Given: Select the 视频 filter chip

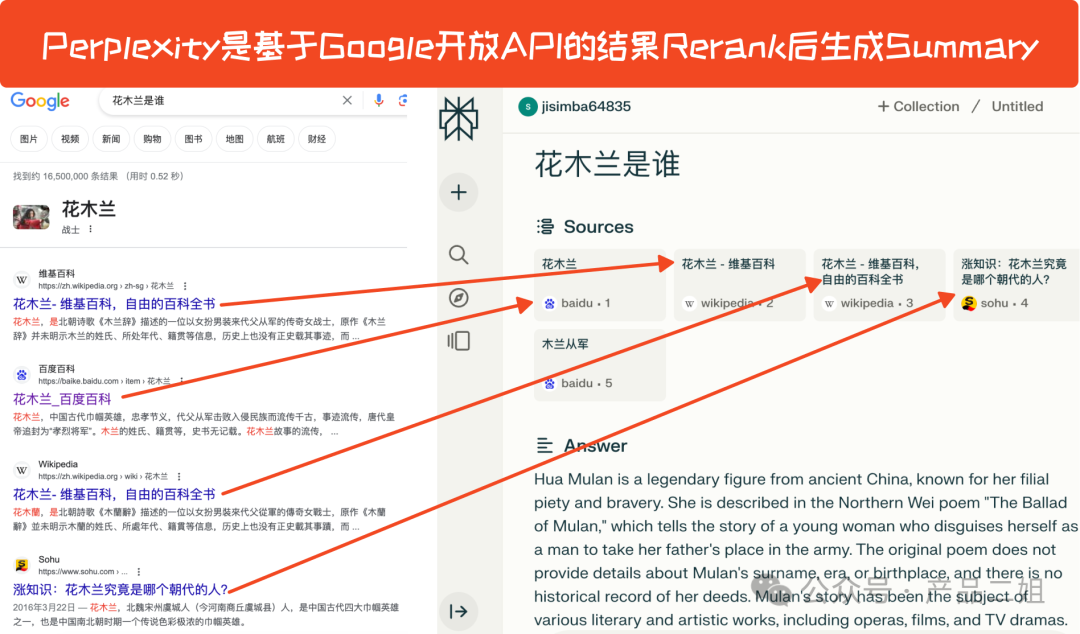Looking at the screenshot, I should click(70, 139).
